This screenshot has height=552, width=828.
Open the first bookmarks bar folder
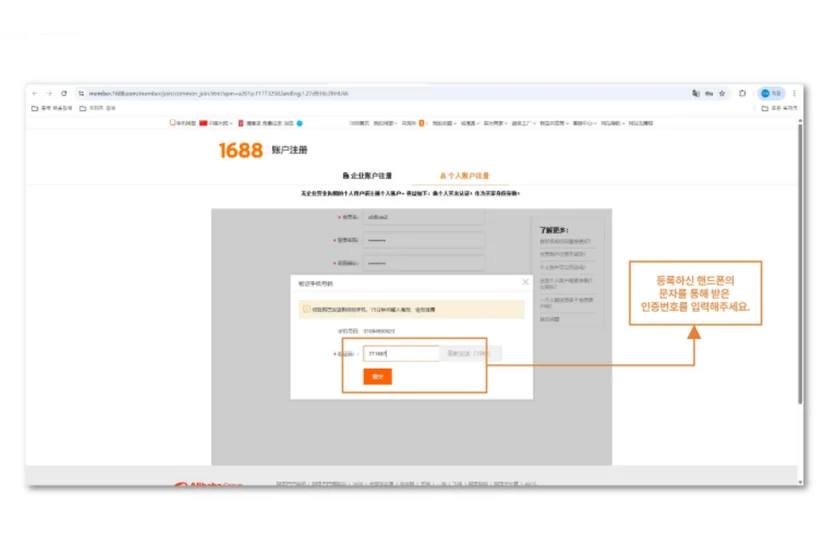(x=52, y=108)
